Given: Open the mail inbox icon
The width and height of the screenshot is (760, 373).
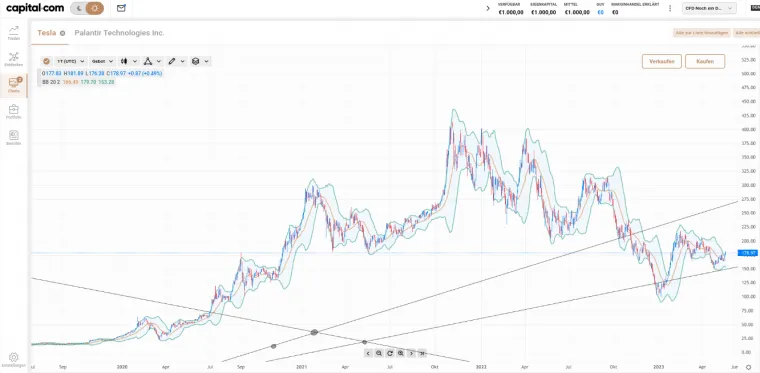Looking at the screenshot, I should point(121,8).
